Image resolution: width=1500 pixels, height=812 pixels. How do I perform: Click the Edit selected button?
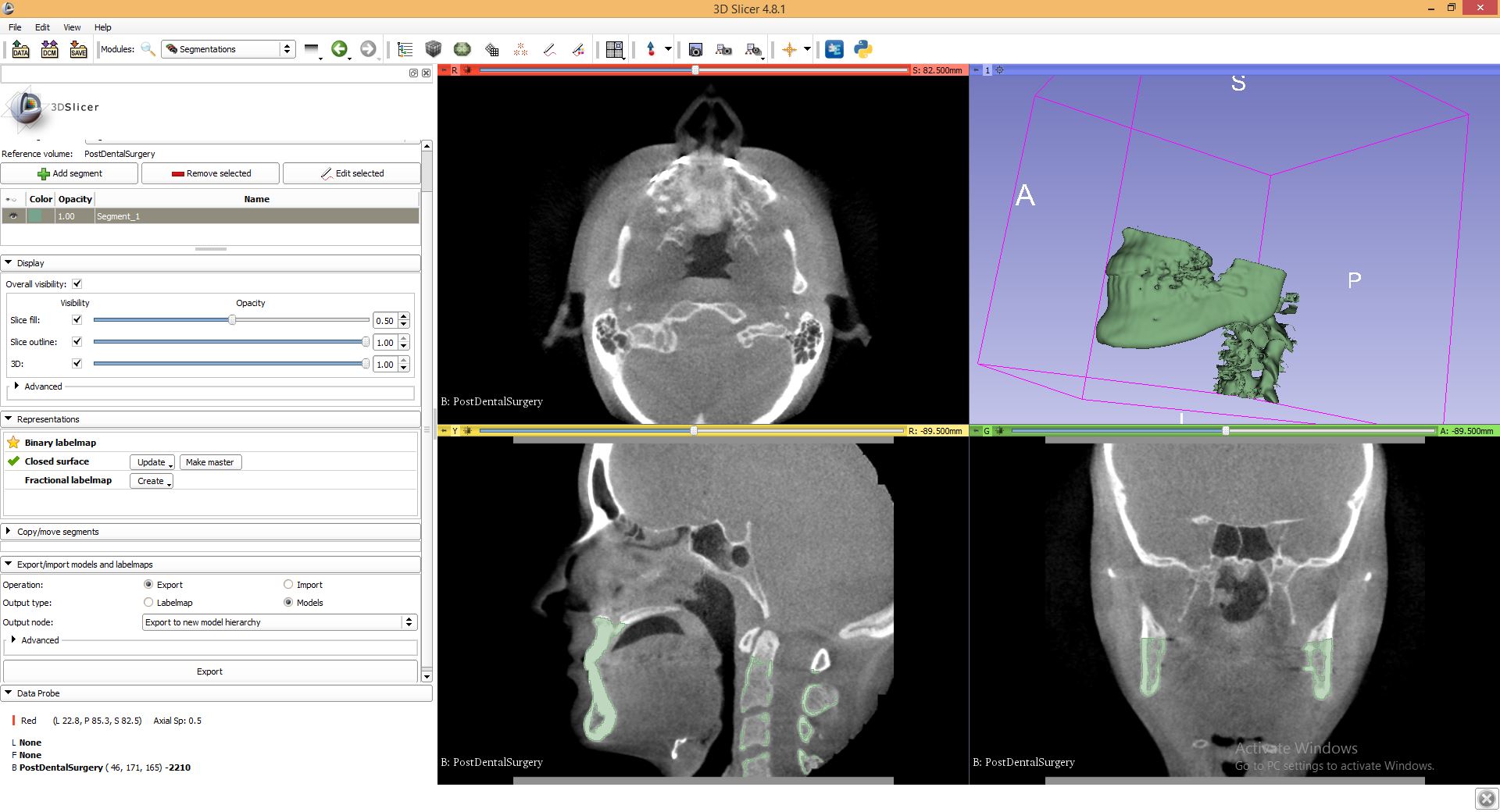pos(352,173)
